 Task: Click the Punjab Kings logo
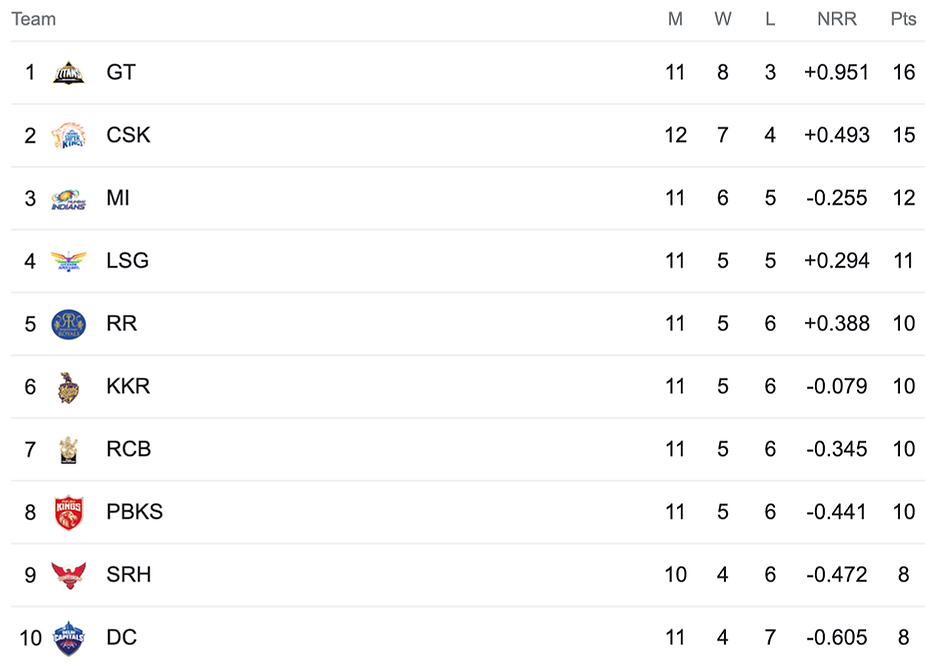pos(69,512)
